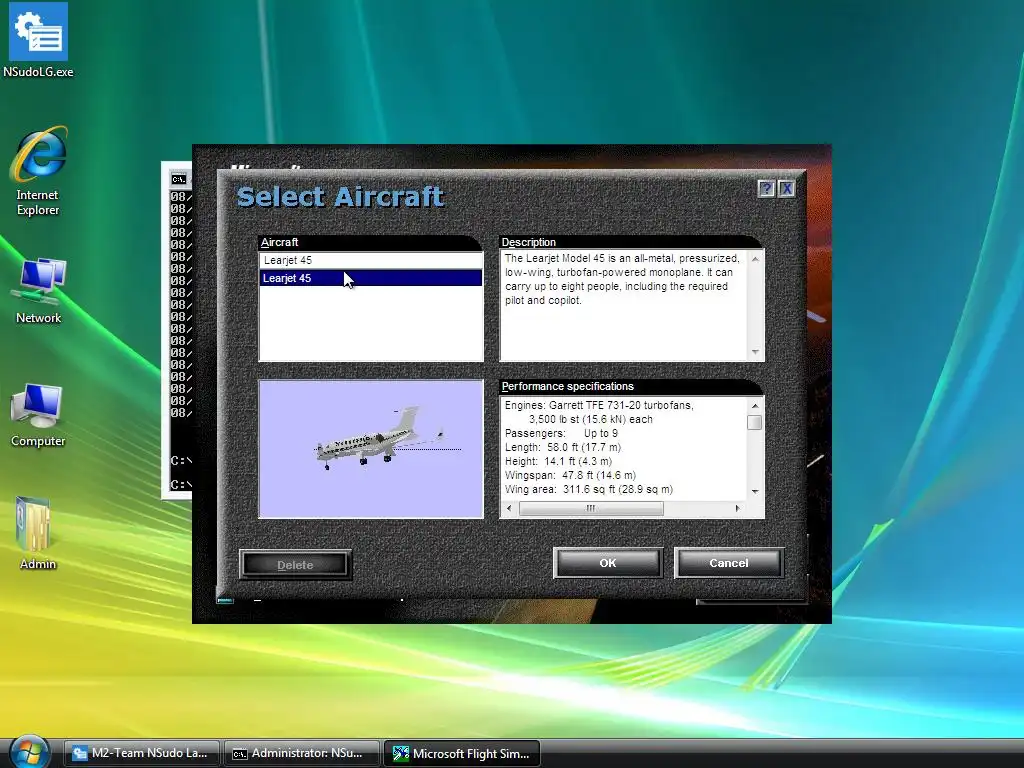Viewport: 1024px width, 768px height.
Task: Click the Passengers line in Performance specifications
Action: point(561,433)
